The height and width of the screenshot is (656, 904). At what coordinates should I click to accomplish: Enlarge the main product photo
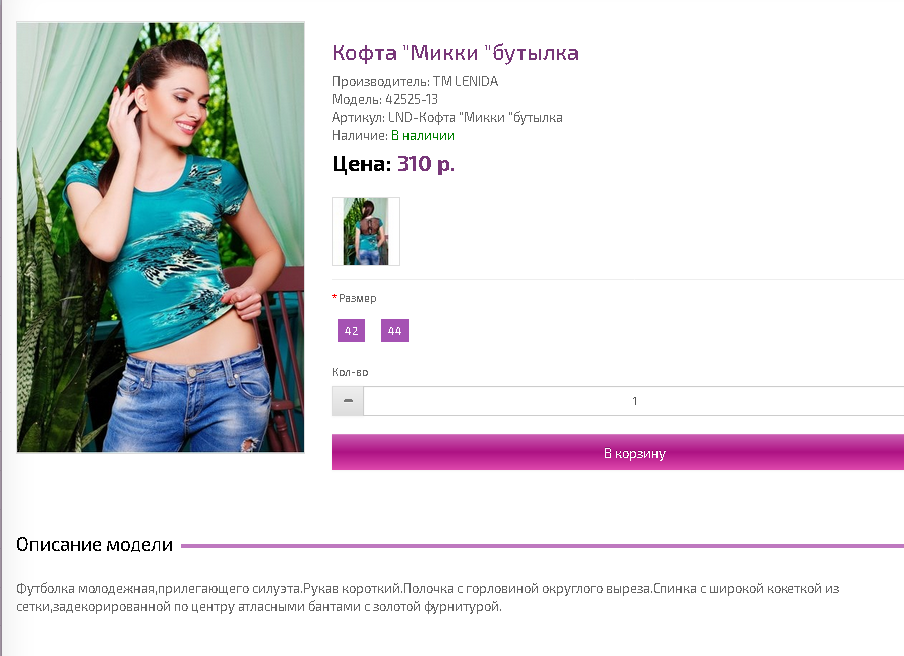point(160,237)
